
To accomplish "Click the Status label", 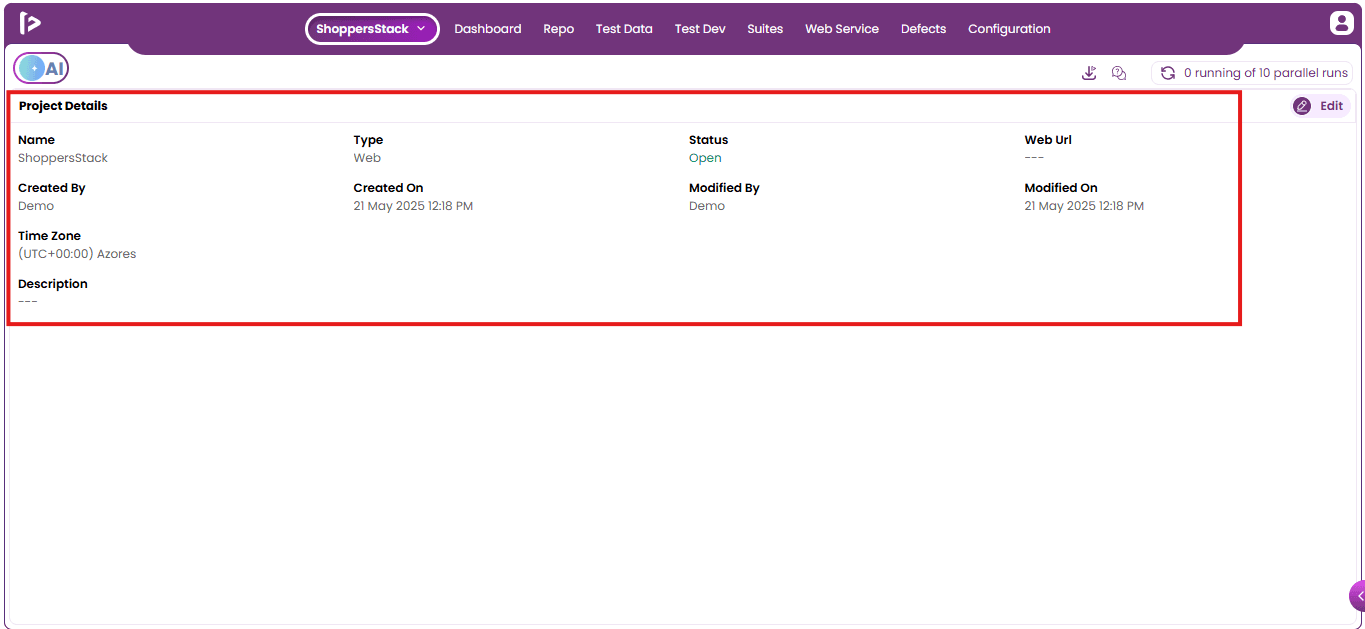I will point(708,140).
